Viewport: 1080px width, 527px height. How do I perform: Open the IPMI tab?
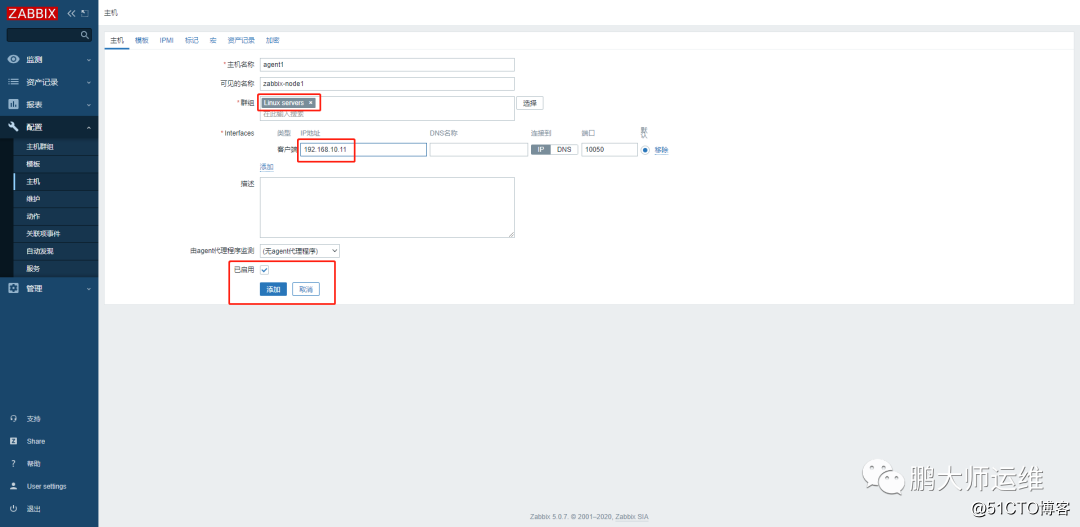pyautogui.click(x=167, y=41)
